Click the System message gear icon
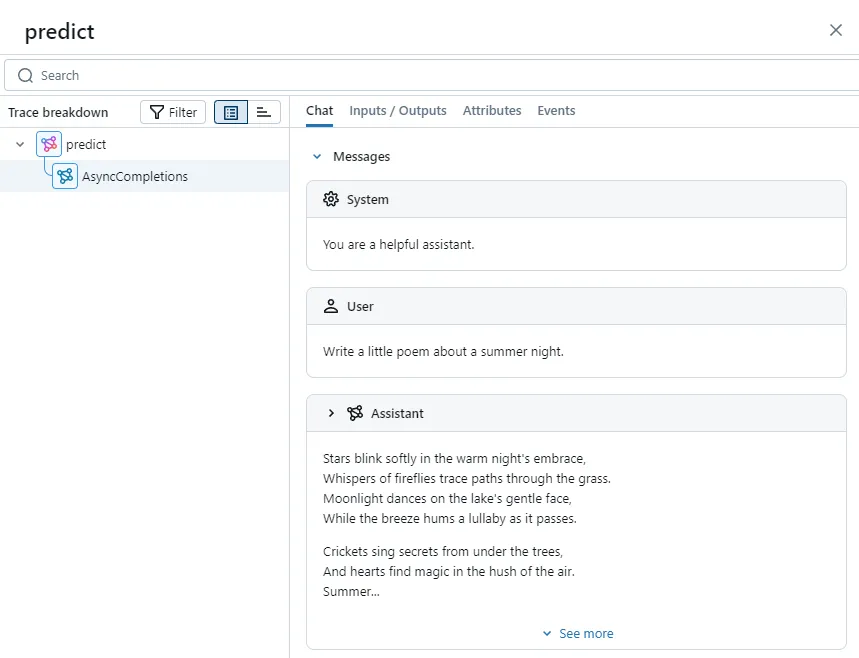This screenshot has width=859, height=658. (331, 199)
